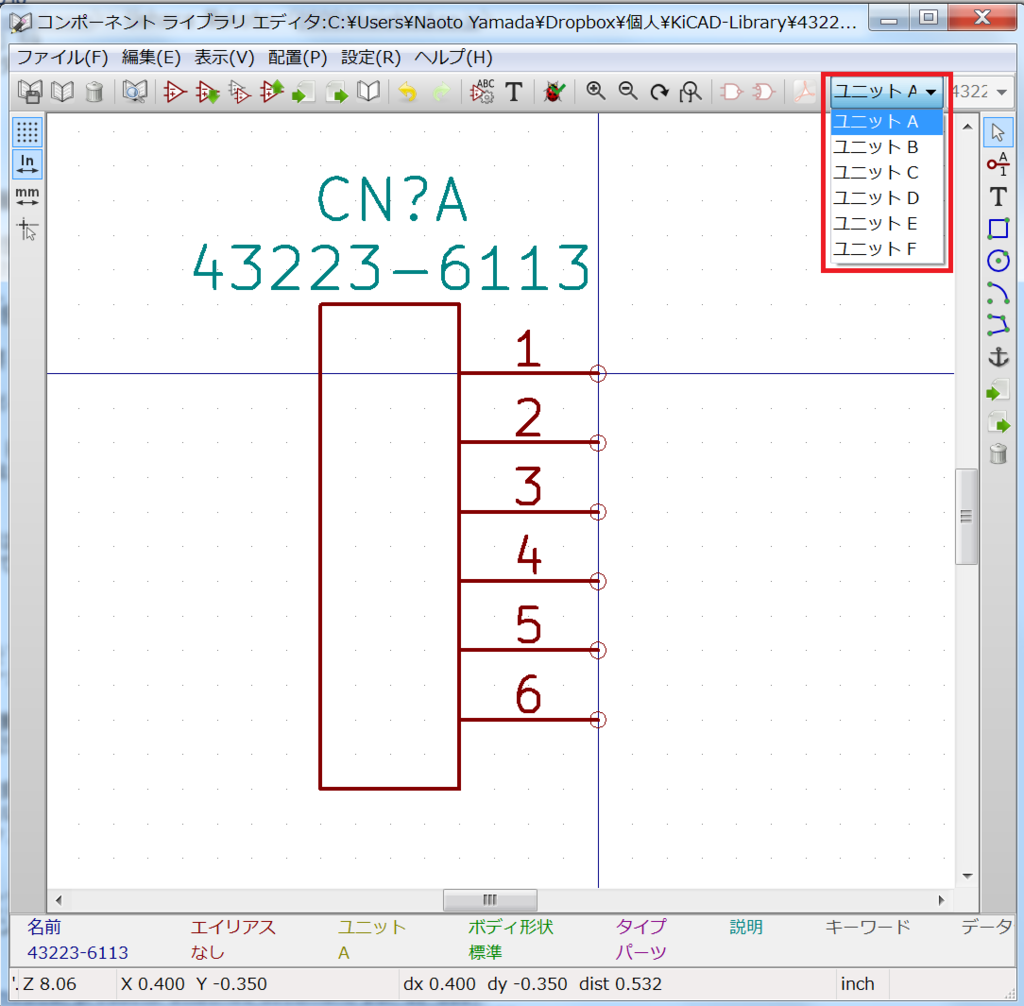Select the arc drawing tool
The image size is (1024, 1006).
[x=997, y=293]
